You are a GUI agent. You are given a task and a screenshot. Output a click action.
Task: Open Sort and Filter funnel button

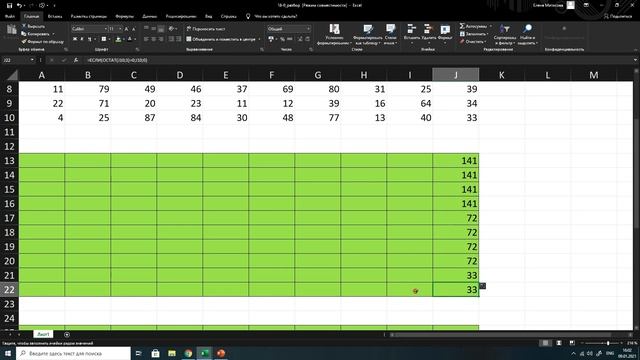(505, 34)
